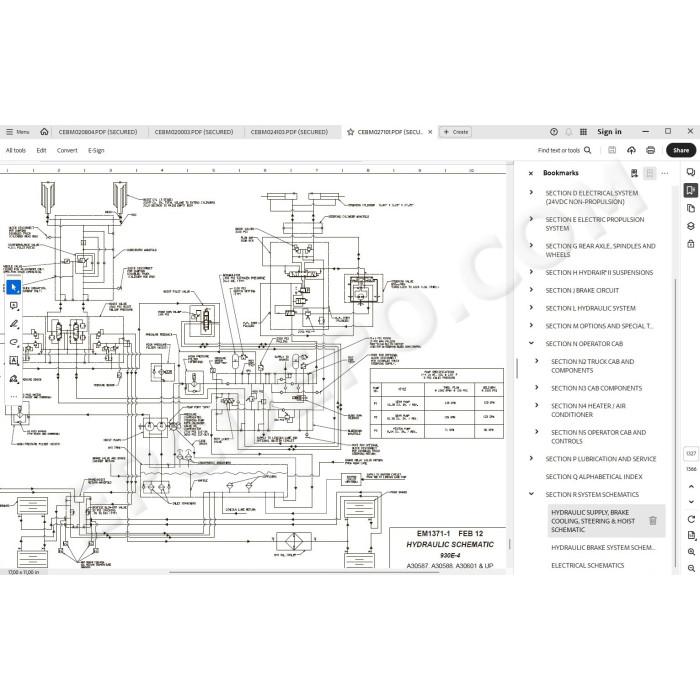This screenshot has width=700, height=700.
Task: Switch to CEBM020804.PDF tab
Action: (x=98, y=132)
